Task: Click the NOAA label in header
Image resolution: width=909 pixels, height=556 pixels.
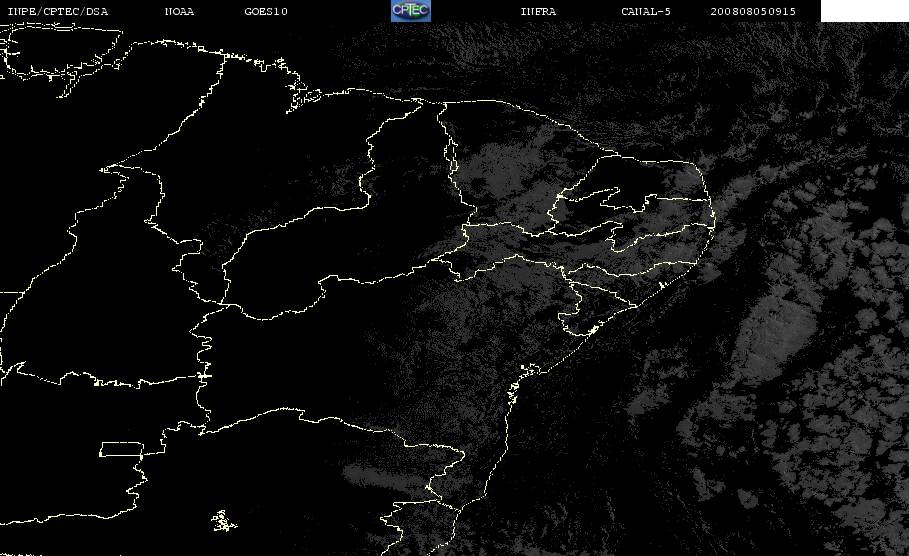Action: [179, 11]
